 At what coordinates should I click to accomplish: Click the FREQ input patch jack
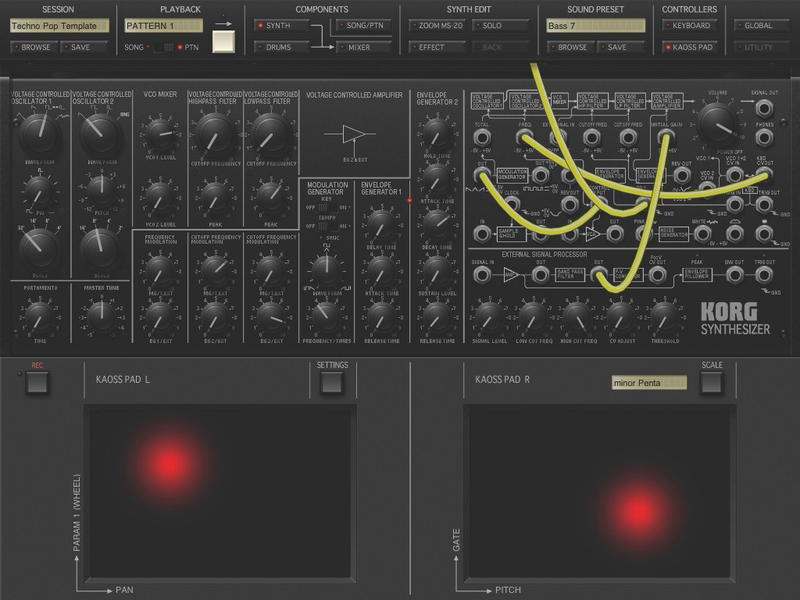tap(524, 137)
